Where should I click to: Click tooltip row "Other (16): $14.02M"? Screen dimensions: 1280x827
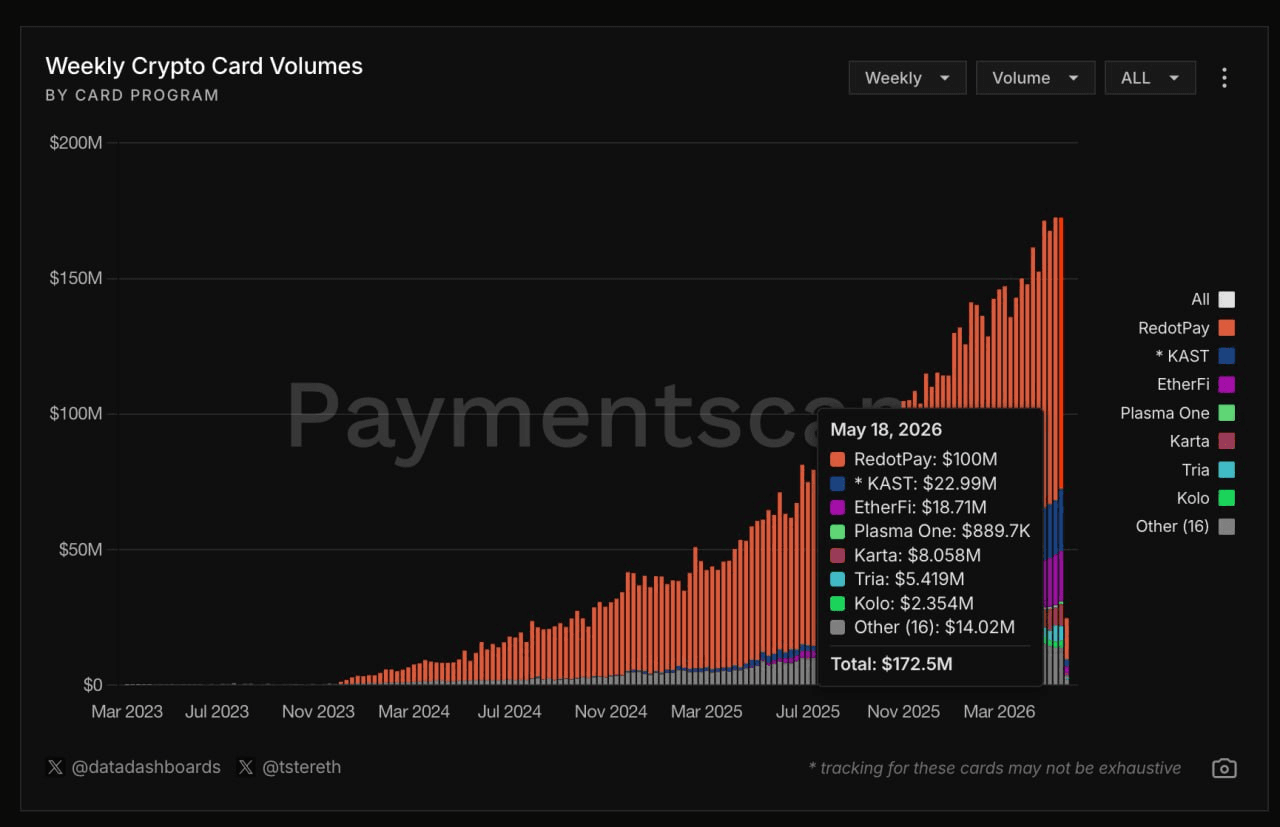click(x=922, y=627)
